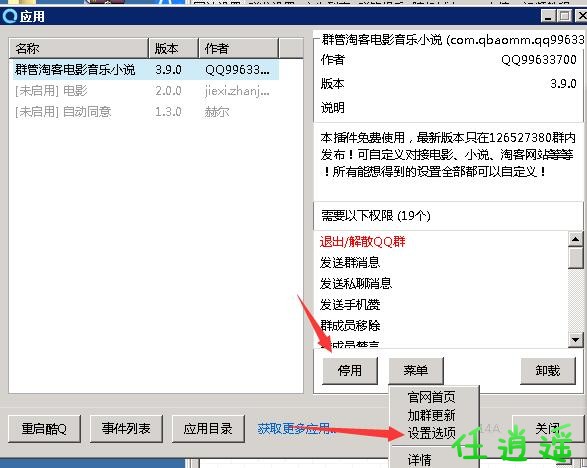Choose 设置选项 from the popup menu
This screenshot has height=468, width=587.
[x=432, y=433]
